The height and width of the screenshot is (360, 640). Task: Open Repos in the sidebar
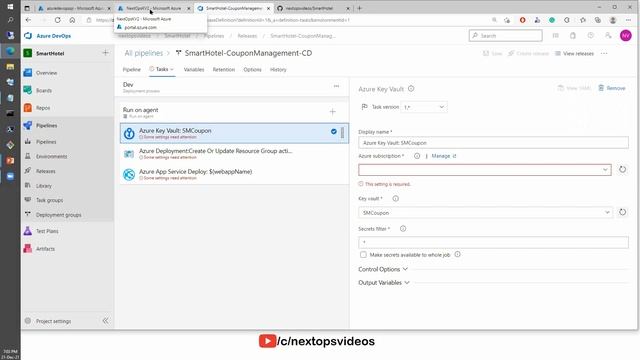click(43, 108)
